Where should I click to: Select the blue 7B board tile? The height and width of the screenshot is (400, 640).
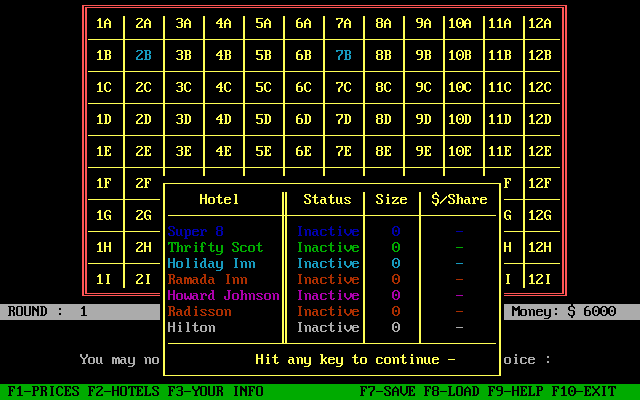(x=344, y=55)
